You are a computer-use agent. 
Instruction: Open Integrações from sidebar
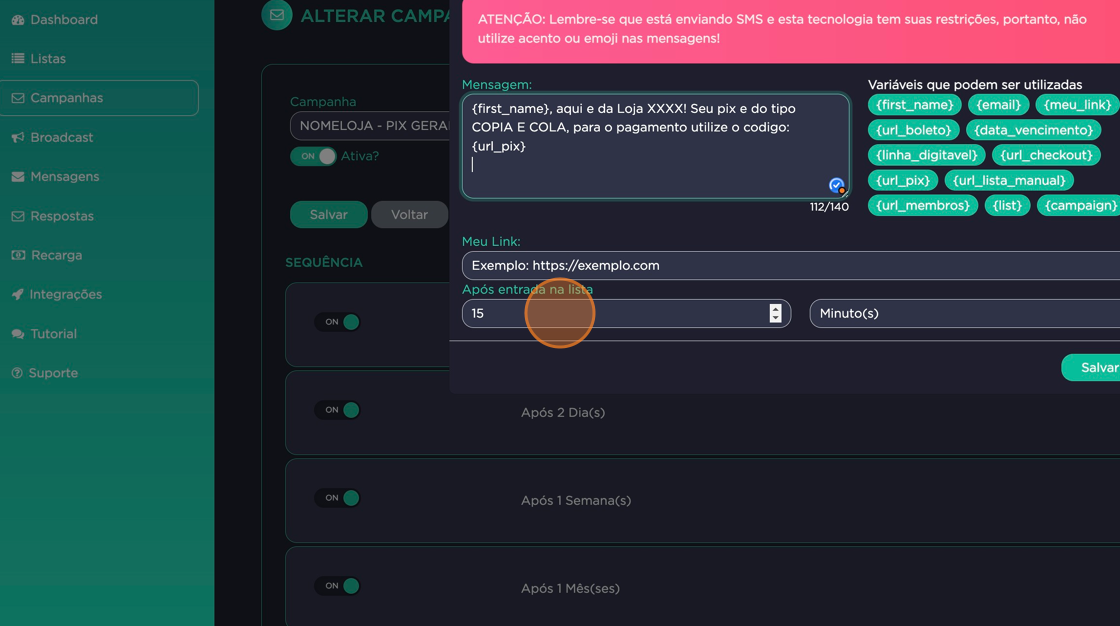(x=56, y=294)
